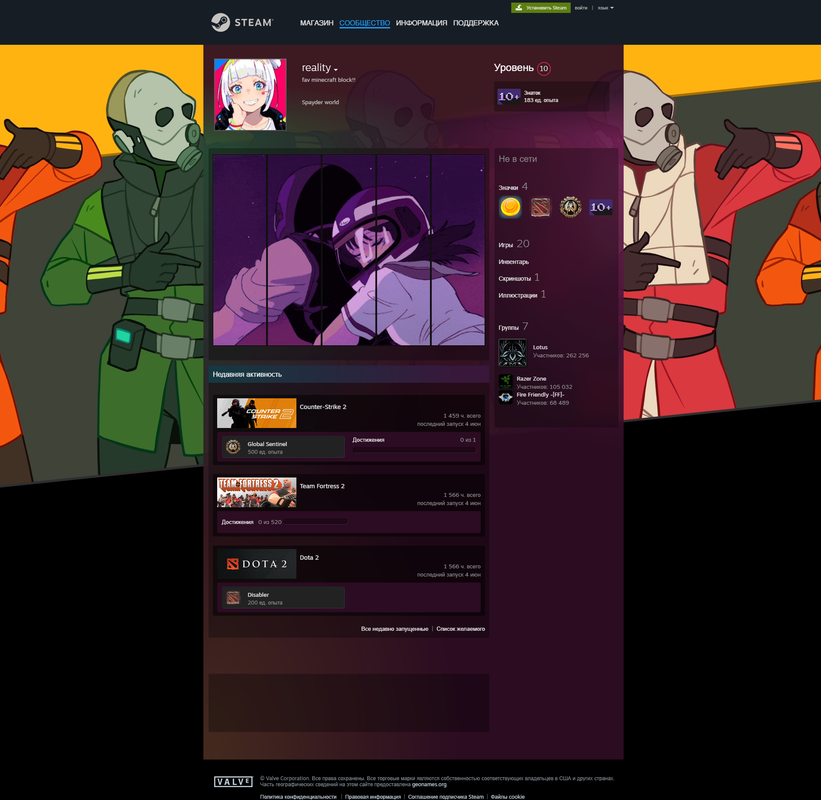Viewport: 821px width, 800px height.
Task: Open Все недавно запущенные link
Action: pos(394,629)
